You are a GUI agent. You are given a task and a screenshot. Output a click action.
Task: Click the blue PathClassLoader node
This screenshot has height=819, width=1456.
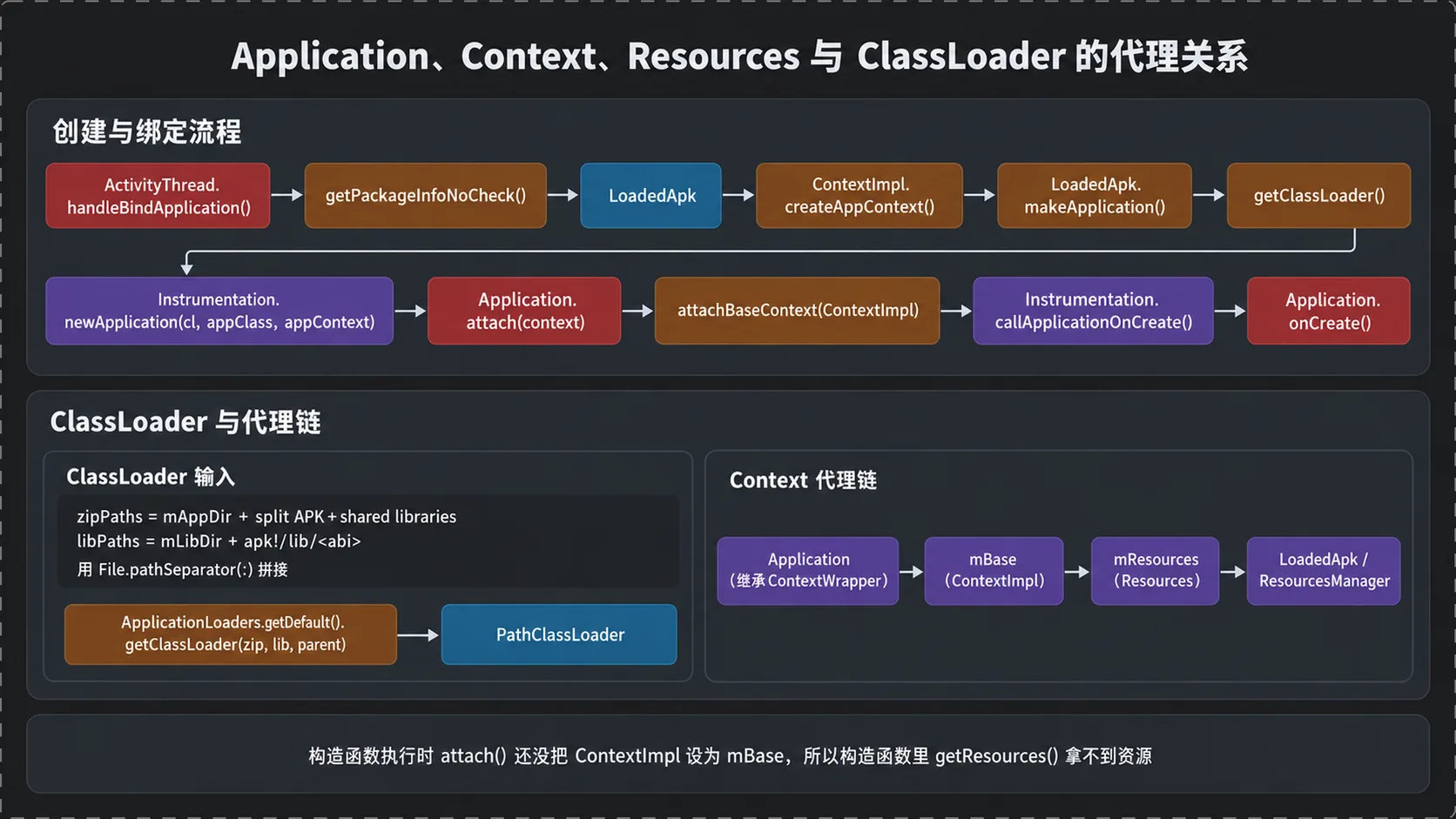point(559,634)
